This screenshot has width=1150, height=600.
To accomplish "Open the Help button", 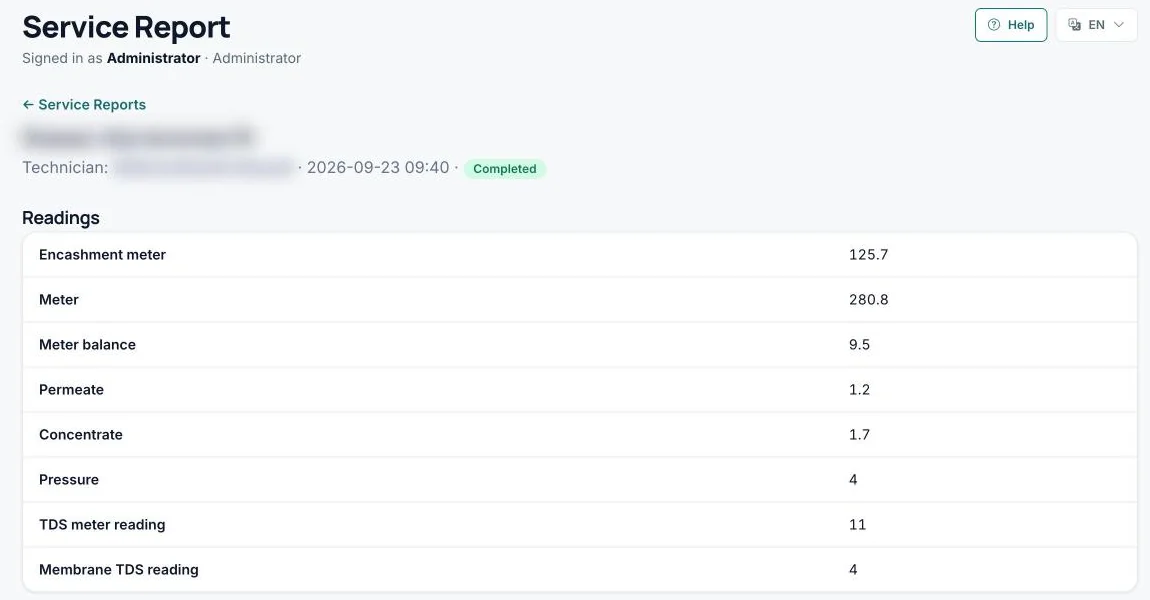I will [1011, 25].
